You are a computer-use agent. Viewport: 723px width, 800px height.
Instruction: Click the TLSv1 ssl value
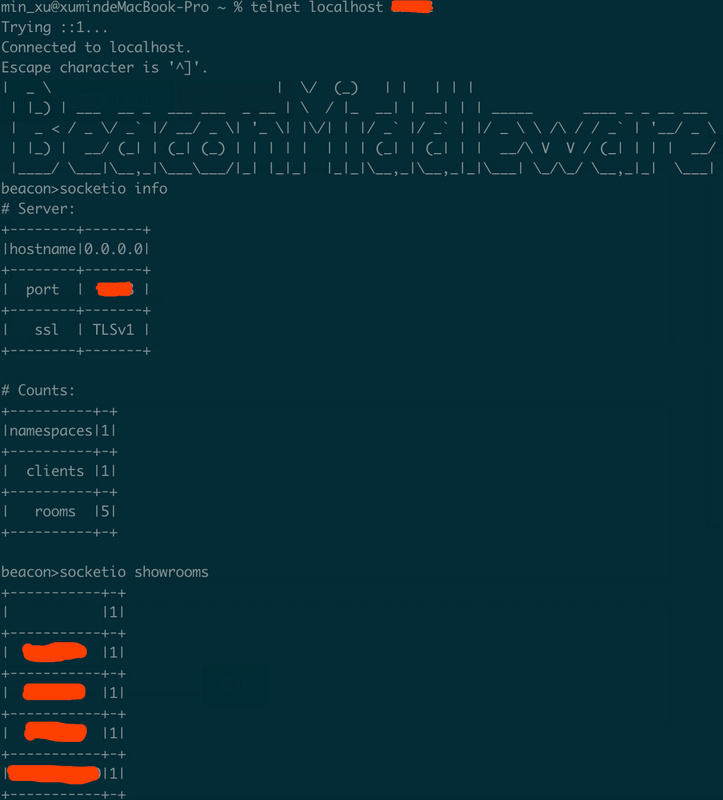pyautogui.click(x=113, y=330)
